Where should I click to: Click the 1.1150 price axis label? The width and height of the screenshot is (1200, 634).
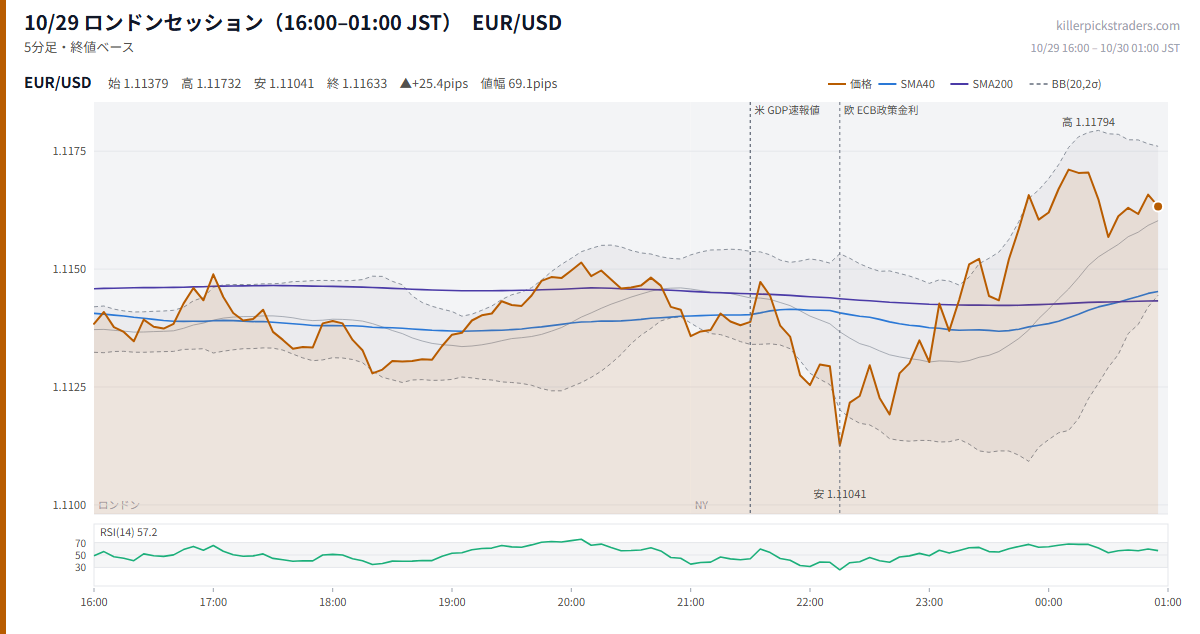coord(70,269)
